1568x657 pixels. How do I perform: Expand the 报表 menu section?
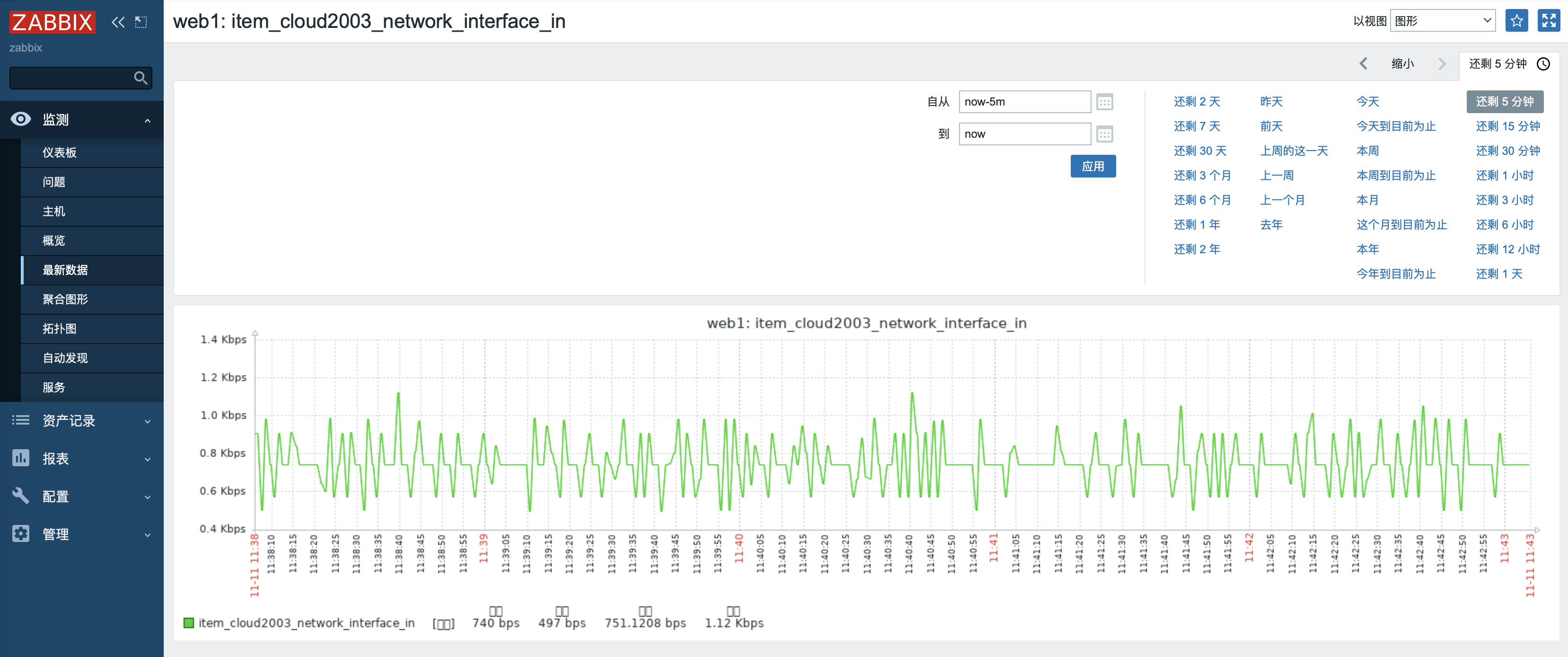(147, 459)
